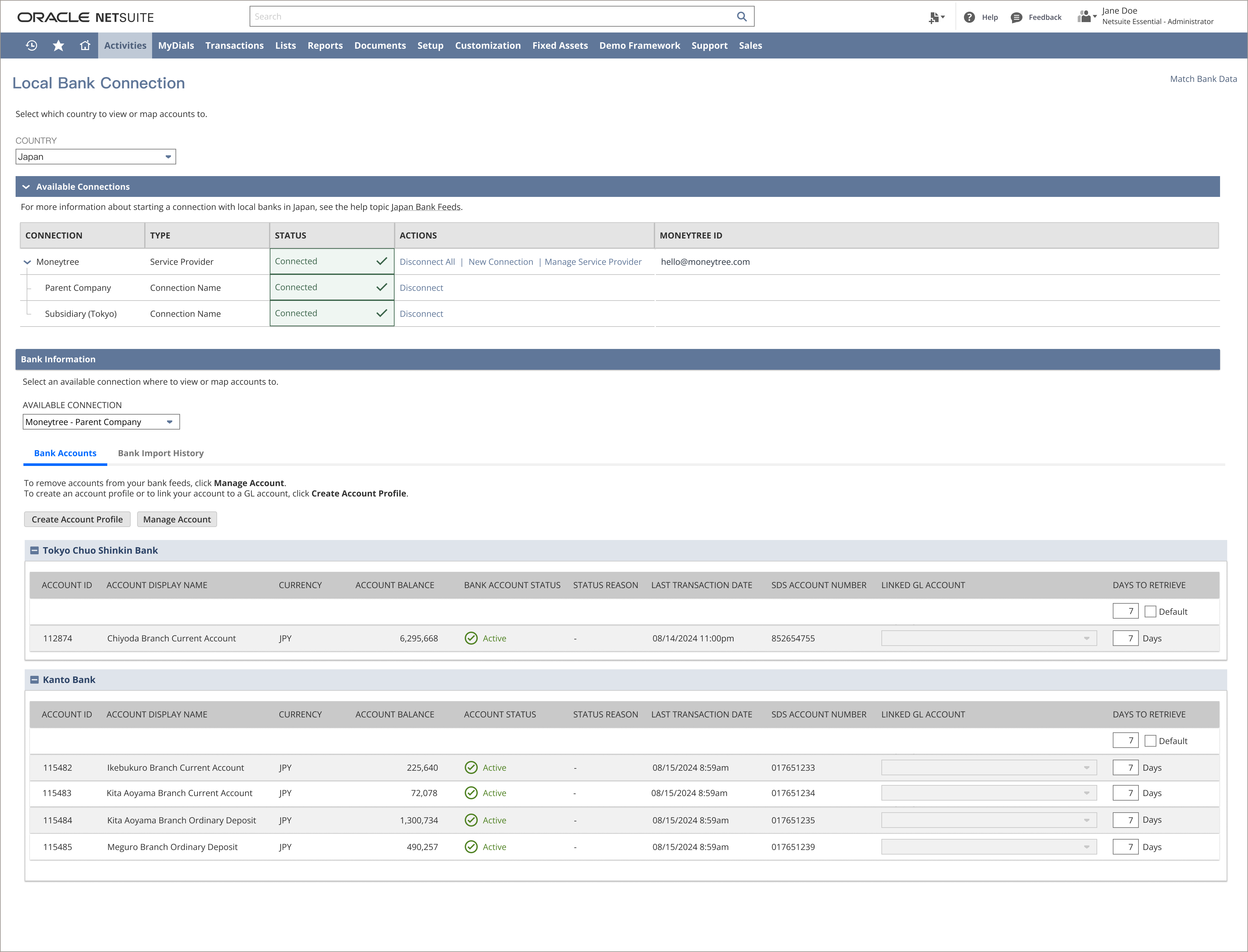Collapse the Moneytree connection tree row
This screenshot has height=952, width=1248.
pos(27,262)
